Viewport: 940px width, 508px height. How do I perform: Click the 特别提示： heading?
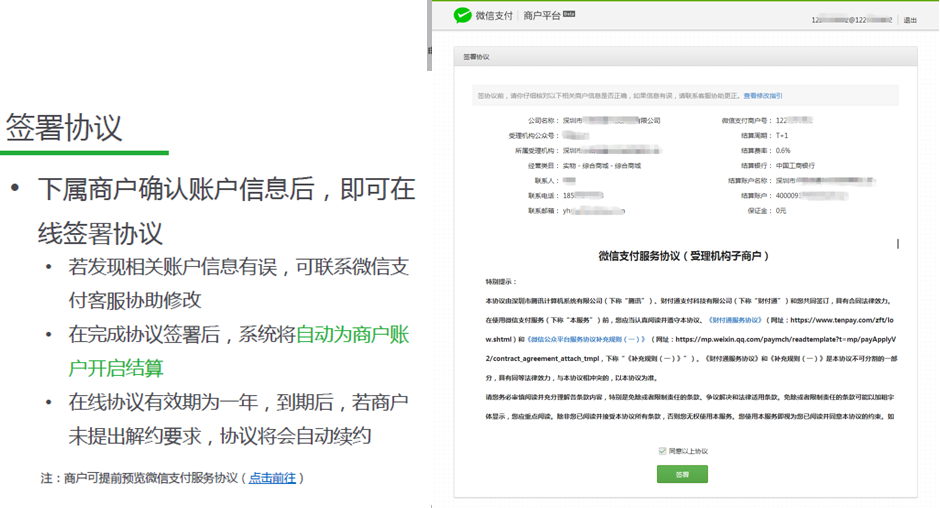tap(501, 281)
